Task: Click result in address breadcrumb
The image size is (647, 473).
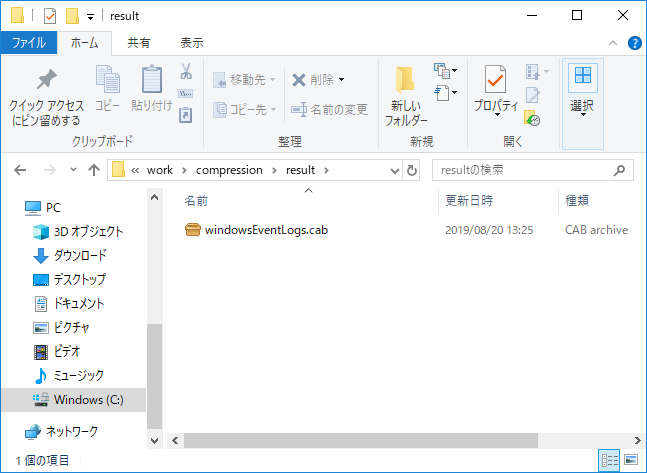Action: click(x=300, y=170)
